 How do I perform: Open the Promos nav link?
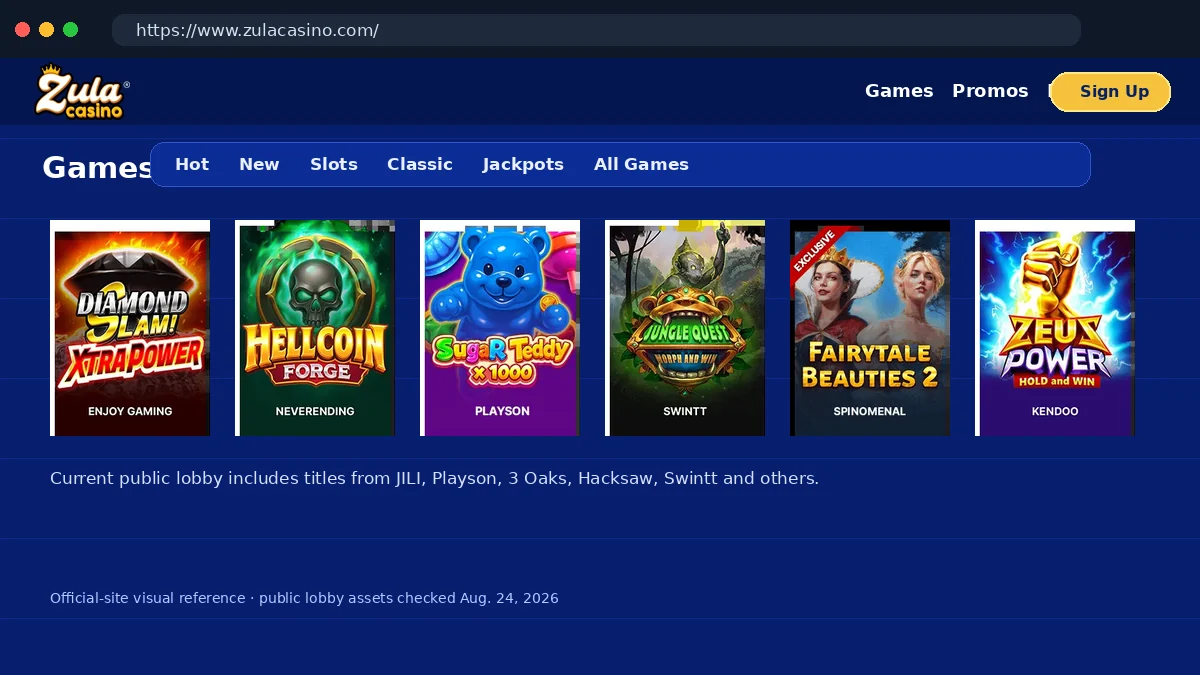[990, 91]
